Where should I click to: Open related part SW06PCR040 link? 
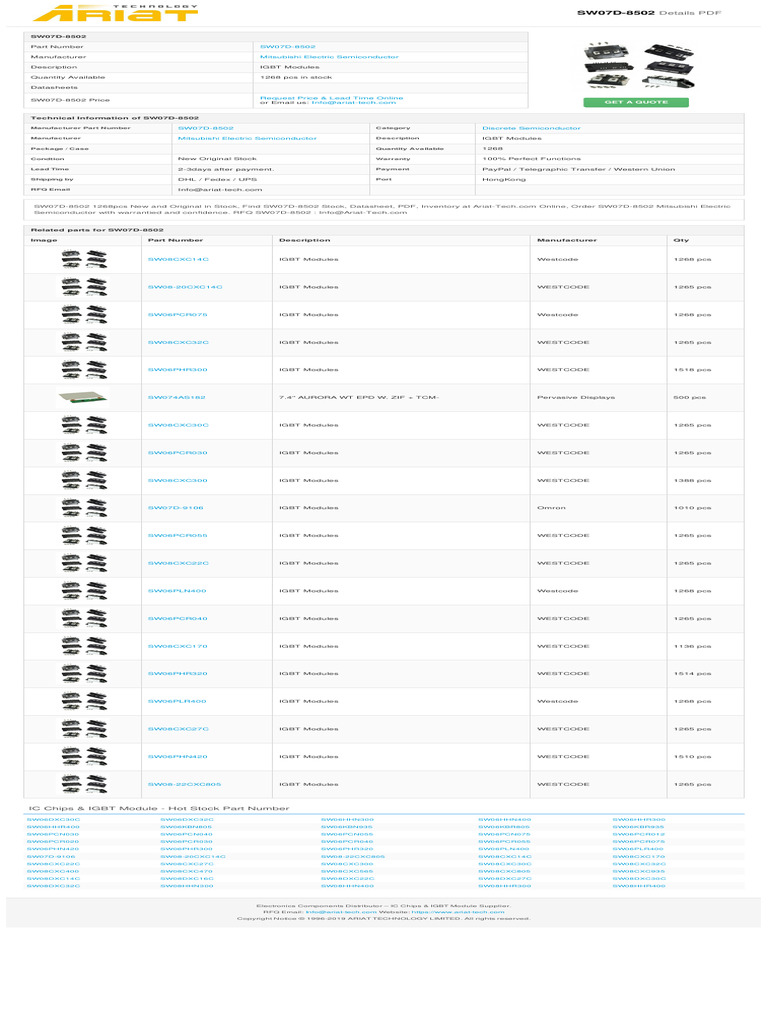178,618
